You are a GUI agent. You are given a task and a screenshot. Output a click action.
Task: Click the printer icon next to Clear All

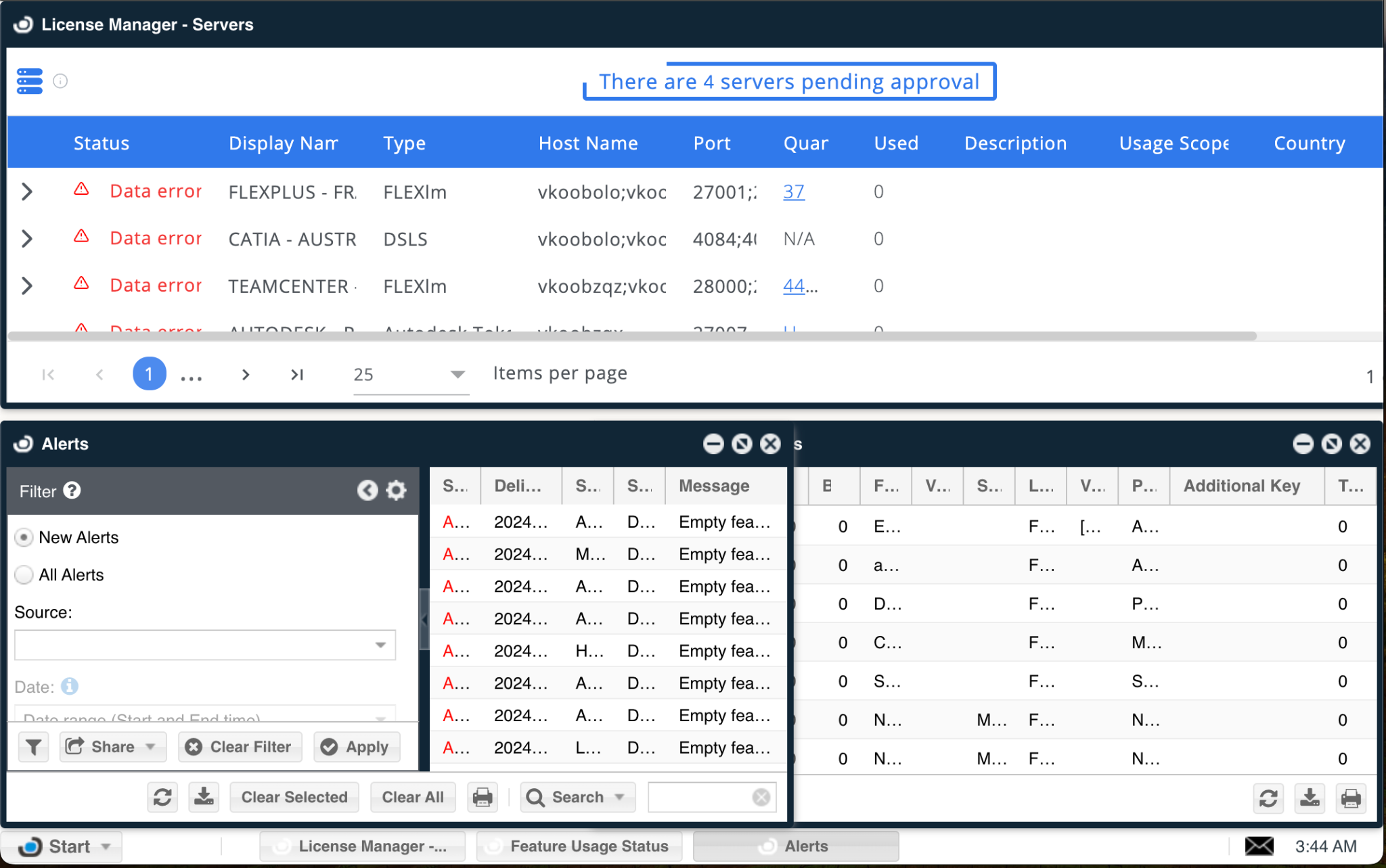(x=483, y=797)
